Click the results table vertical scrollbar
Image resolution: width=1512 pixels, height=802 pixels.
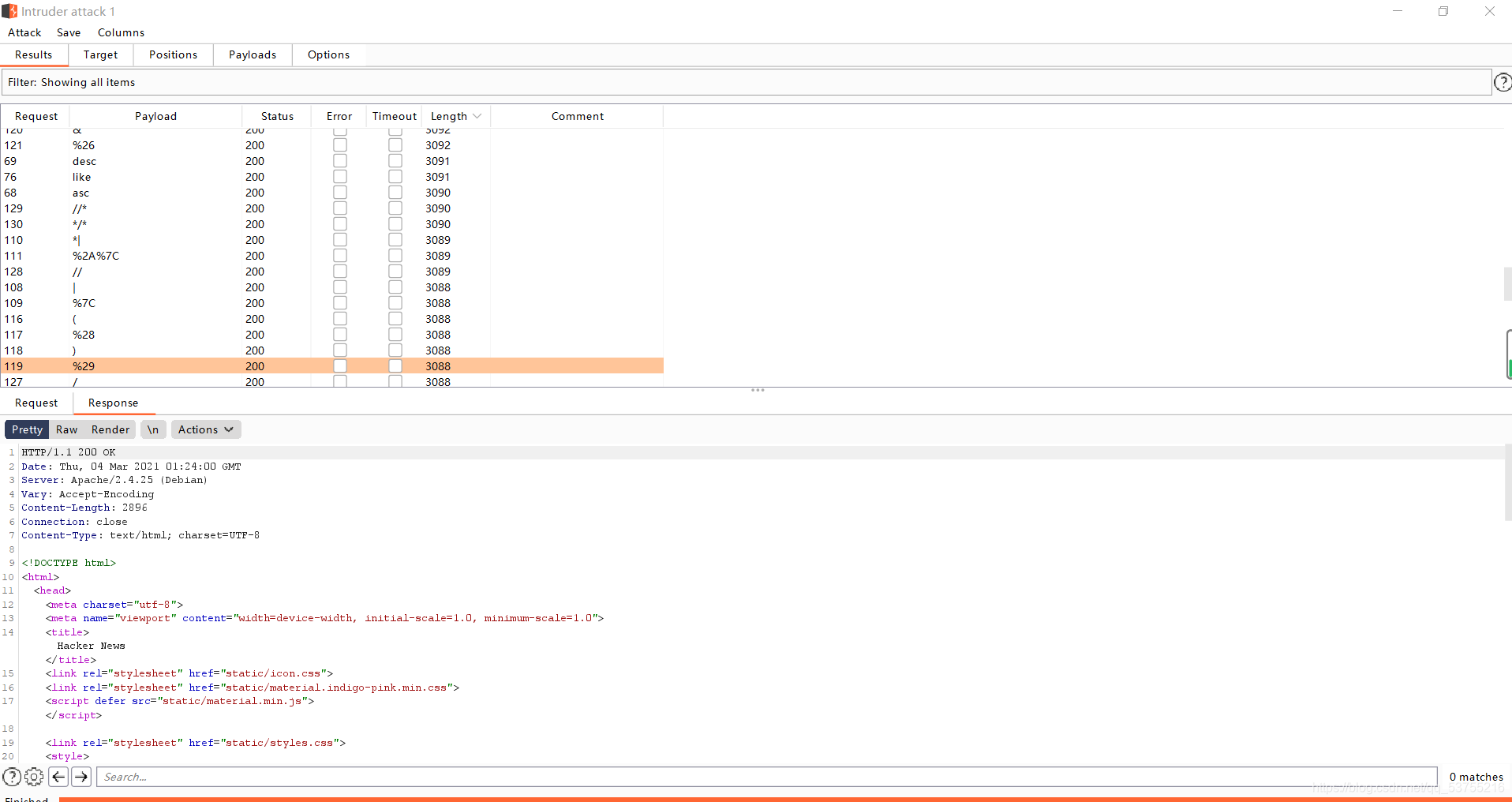click(x=1508, y=284)
